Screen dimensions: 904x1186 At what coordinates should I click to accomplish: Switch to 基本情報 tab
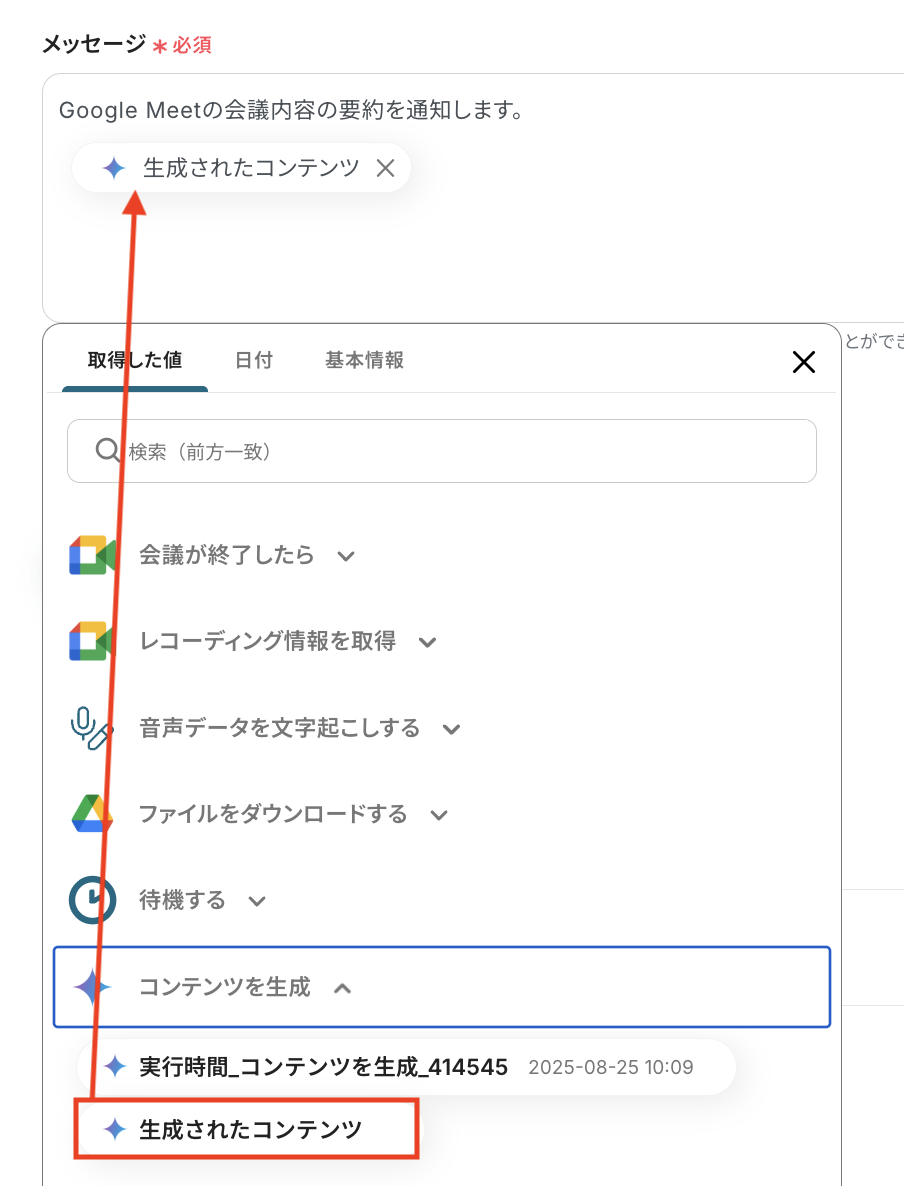(x=364, y=360)
